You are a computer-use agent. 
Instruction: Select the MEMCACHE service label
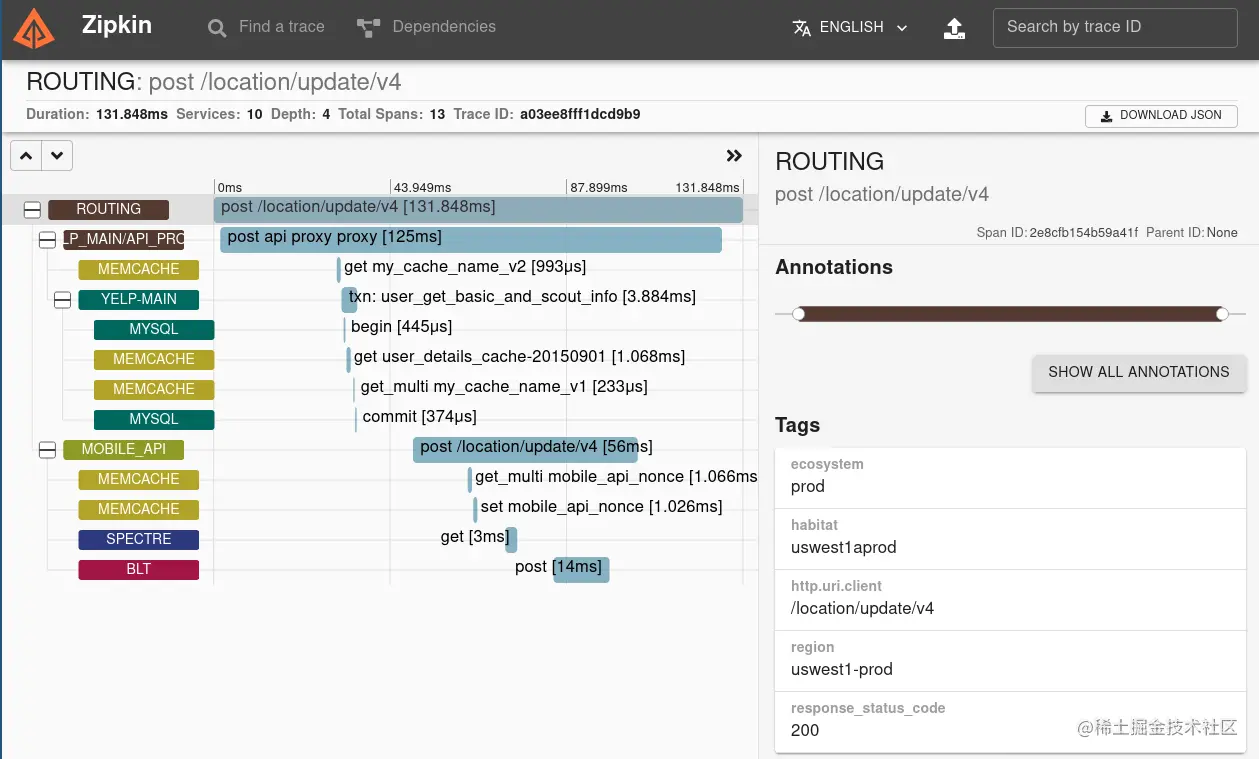[138, 269]
